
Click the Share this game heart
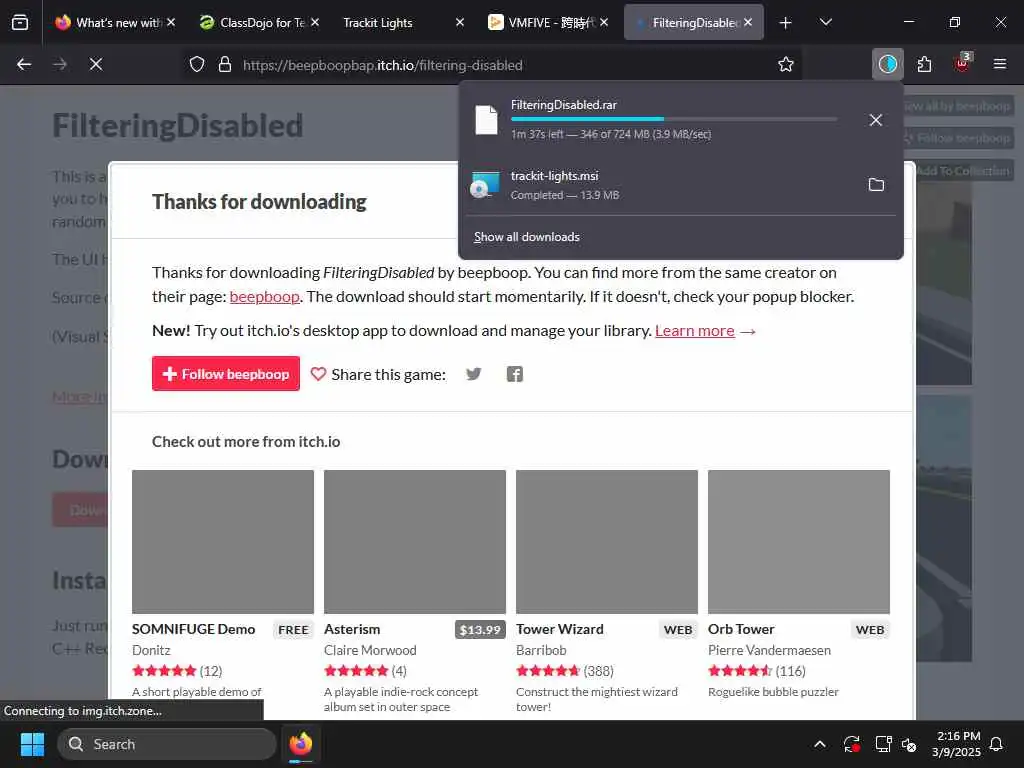(318, 374)
